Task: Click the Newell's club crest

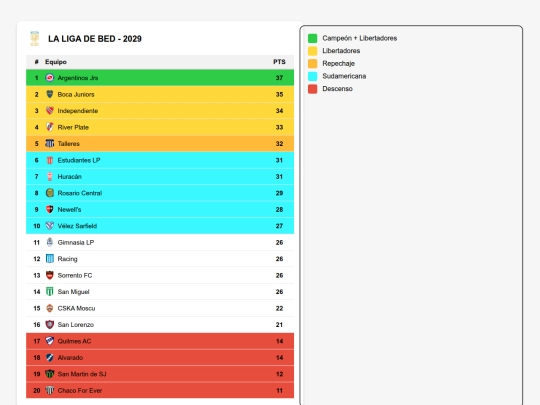Action: 50,209
